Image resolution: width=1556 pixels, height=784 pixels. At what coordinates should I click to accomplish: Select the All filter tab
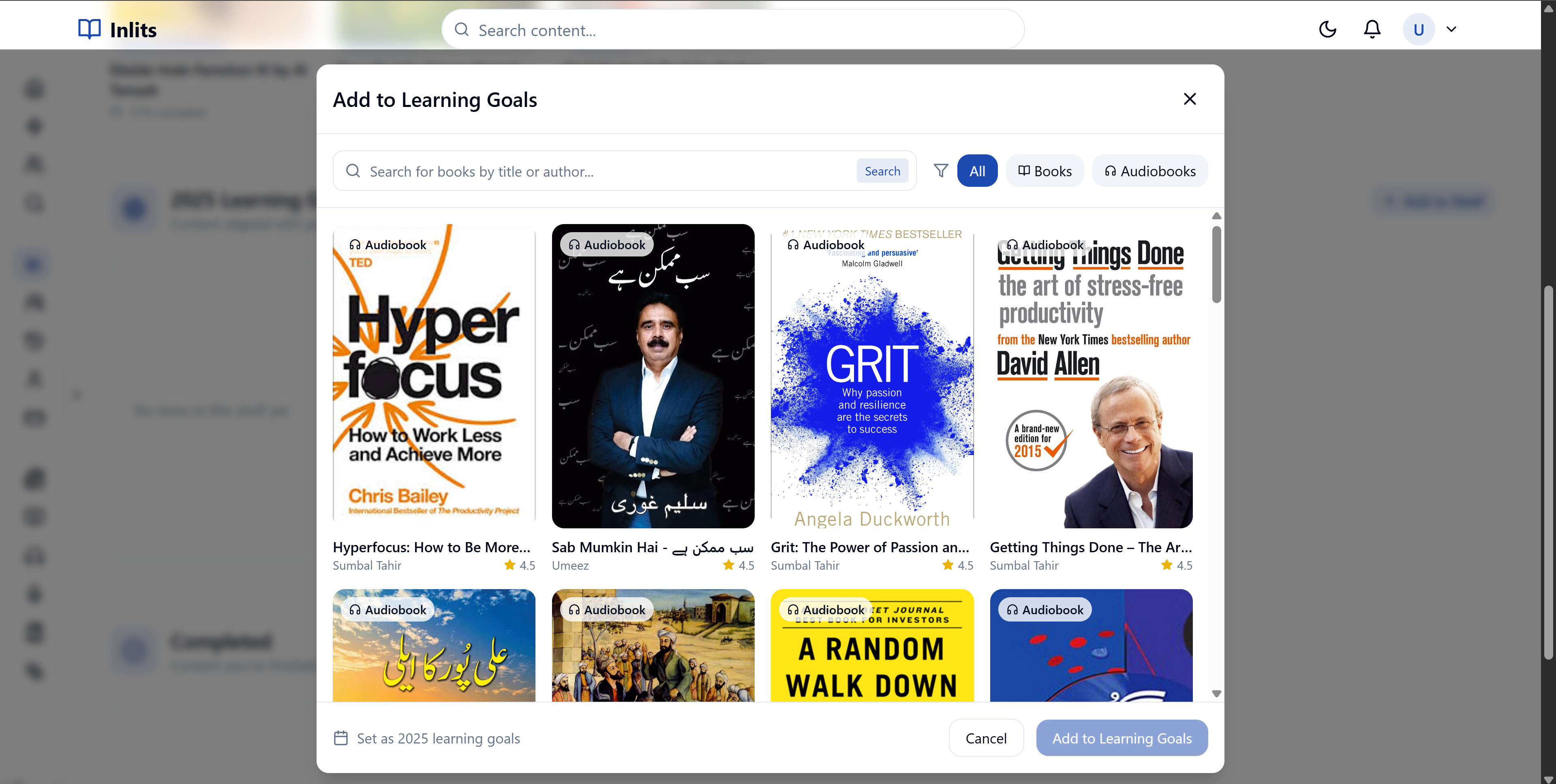coord(977,171)
